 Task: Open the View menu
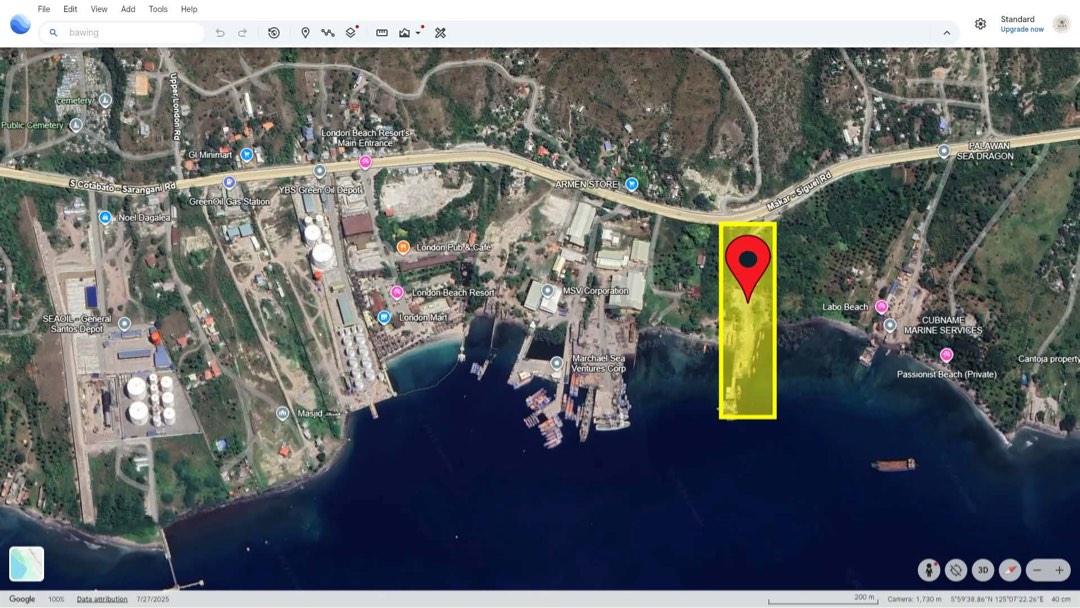coord(99,9)
